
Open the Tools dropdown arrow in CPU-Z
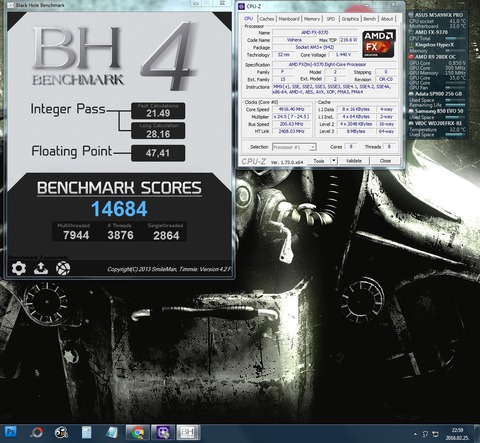click(x=333, y=161)
